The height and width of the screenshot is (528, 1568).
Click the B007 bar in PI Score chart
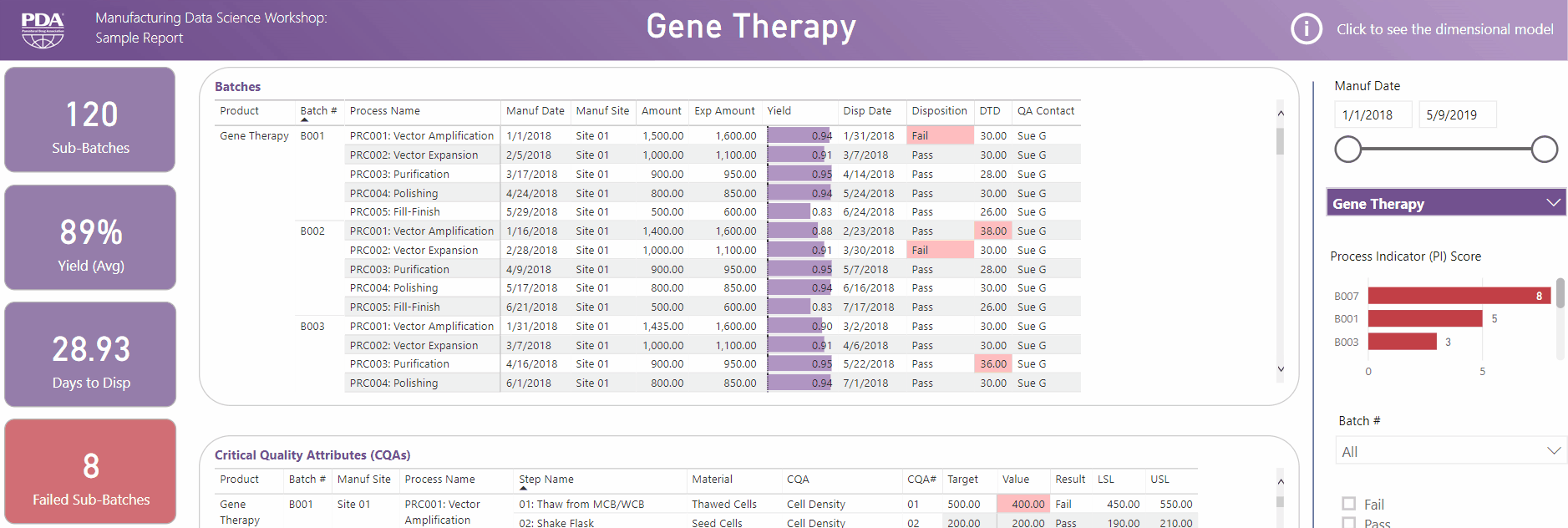1459,296
